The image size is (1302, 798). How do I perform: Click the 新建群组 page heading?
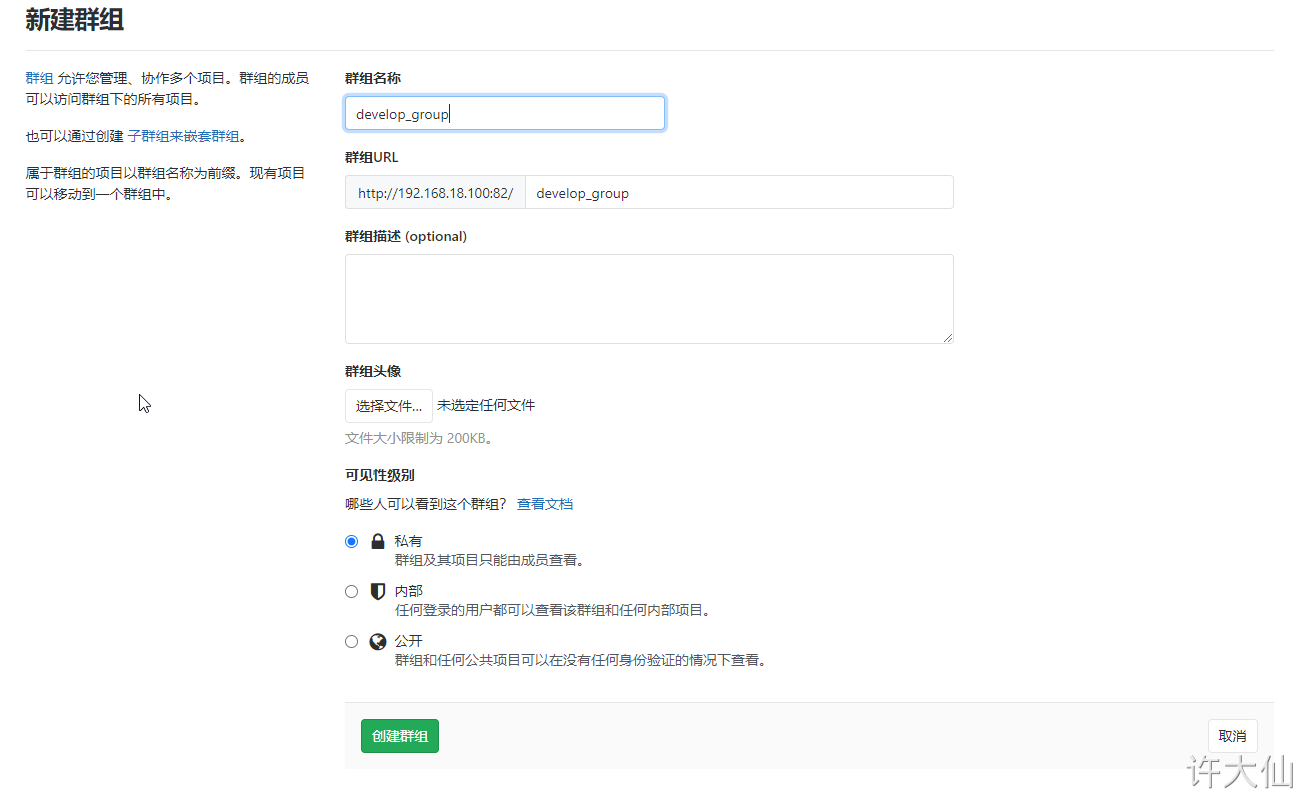pyautogui.click(x=75, y=19)
